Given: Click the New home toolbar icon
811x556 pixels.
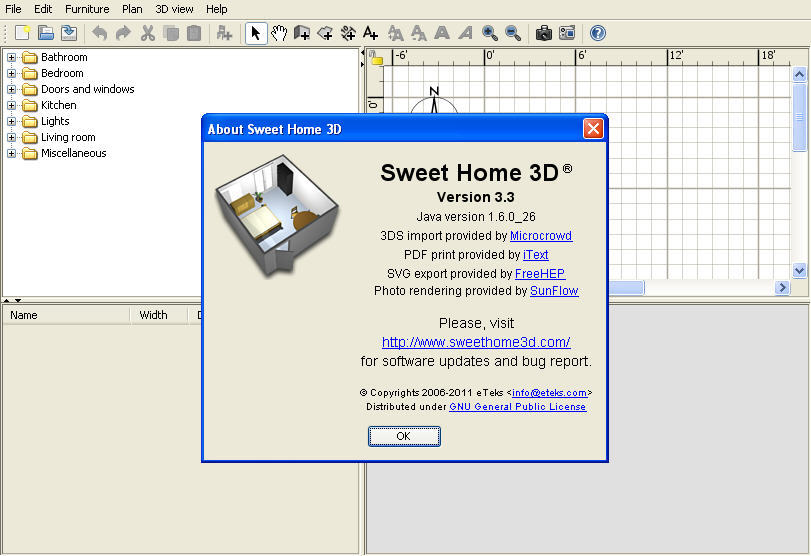Looking at the screenshot, I should tap(22, 33).
